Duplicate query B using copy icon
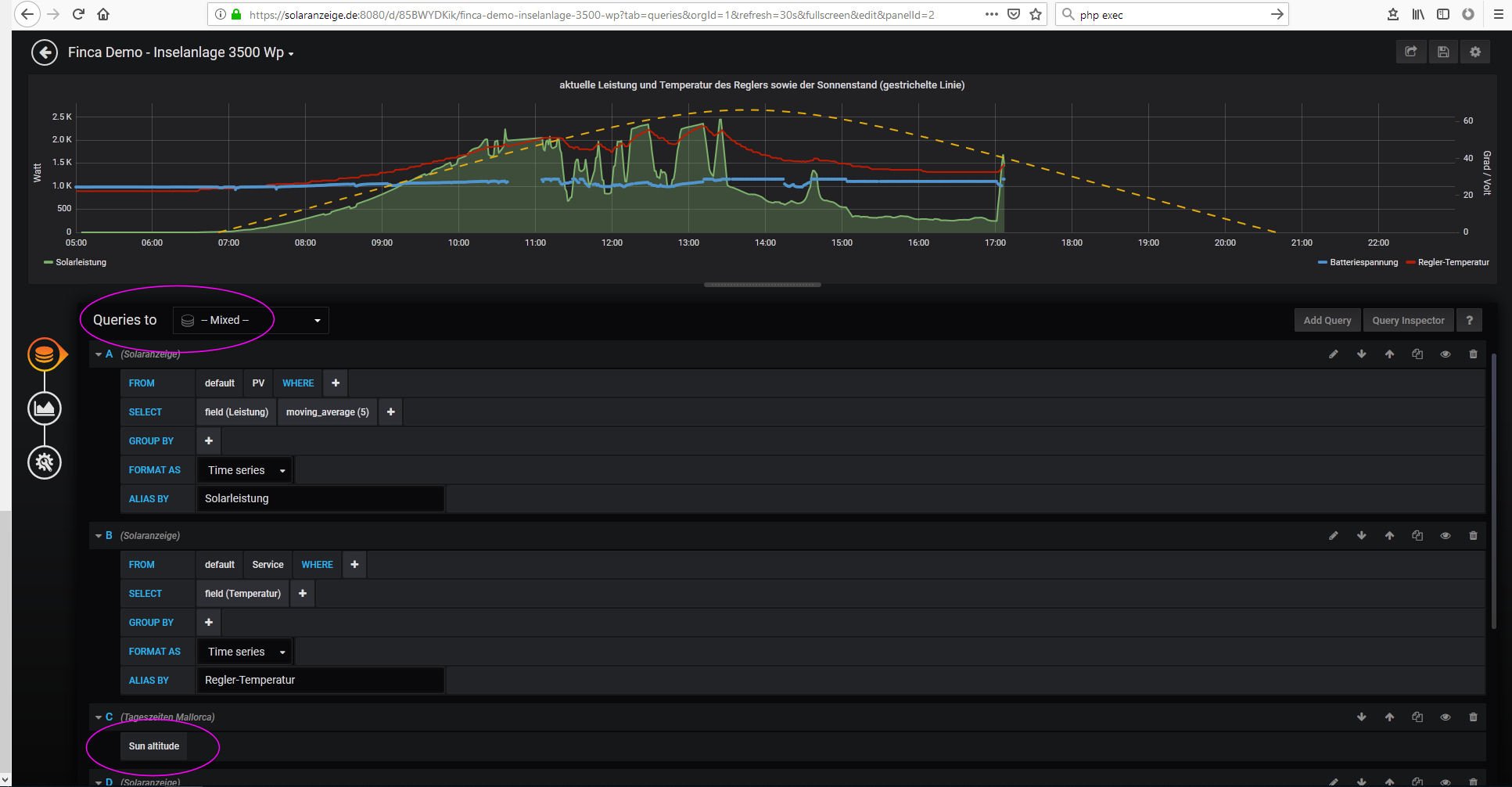This screenshot has height=787, width=1512. (x=1417, y=536)
